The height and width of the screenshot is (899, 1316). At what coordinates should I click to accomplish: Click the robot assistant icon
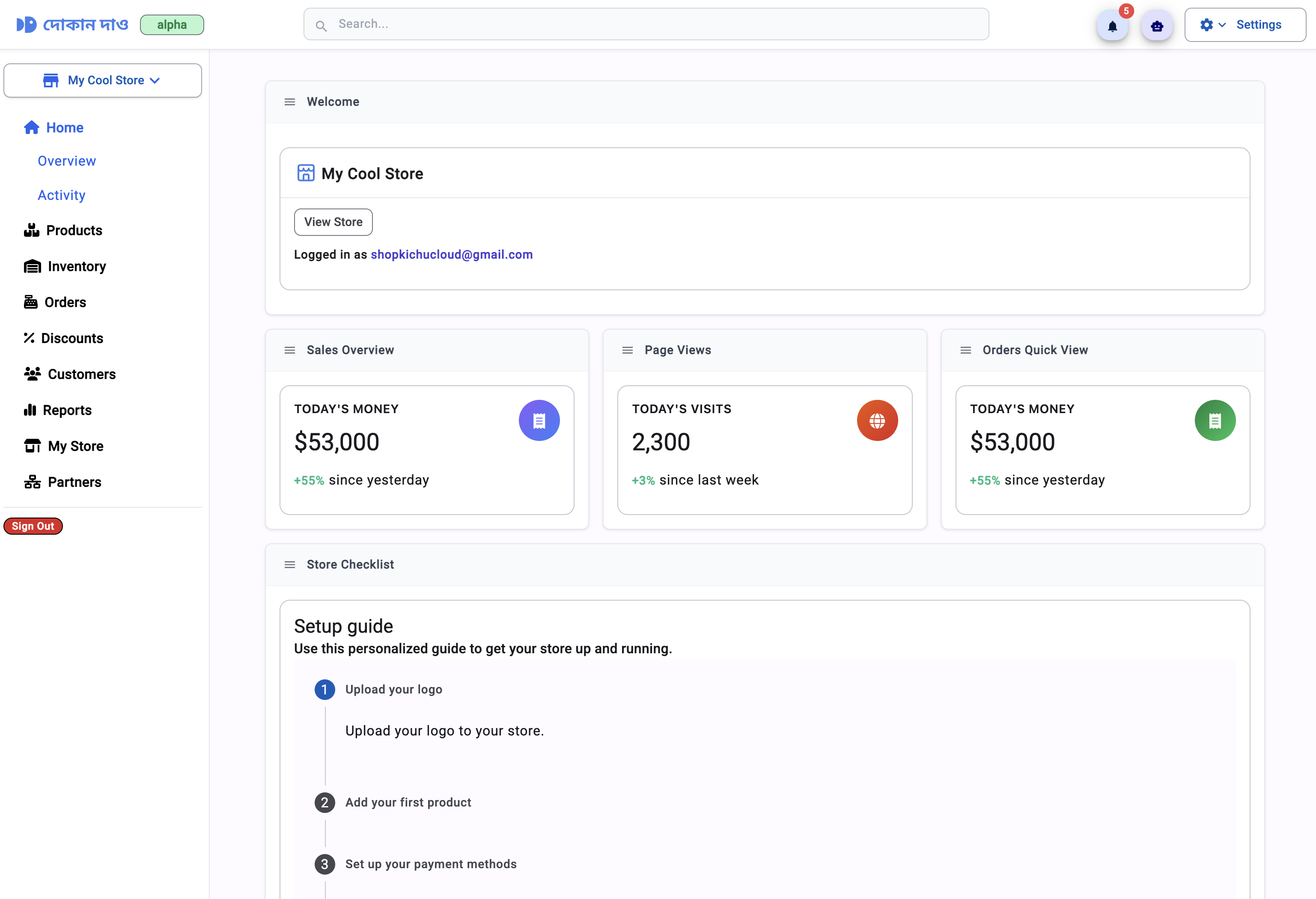tap(1156, 26)
